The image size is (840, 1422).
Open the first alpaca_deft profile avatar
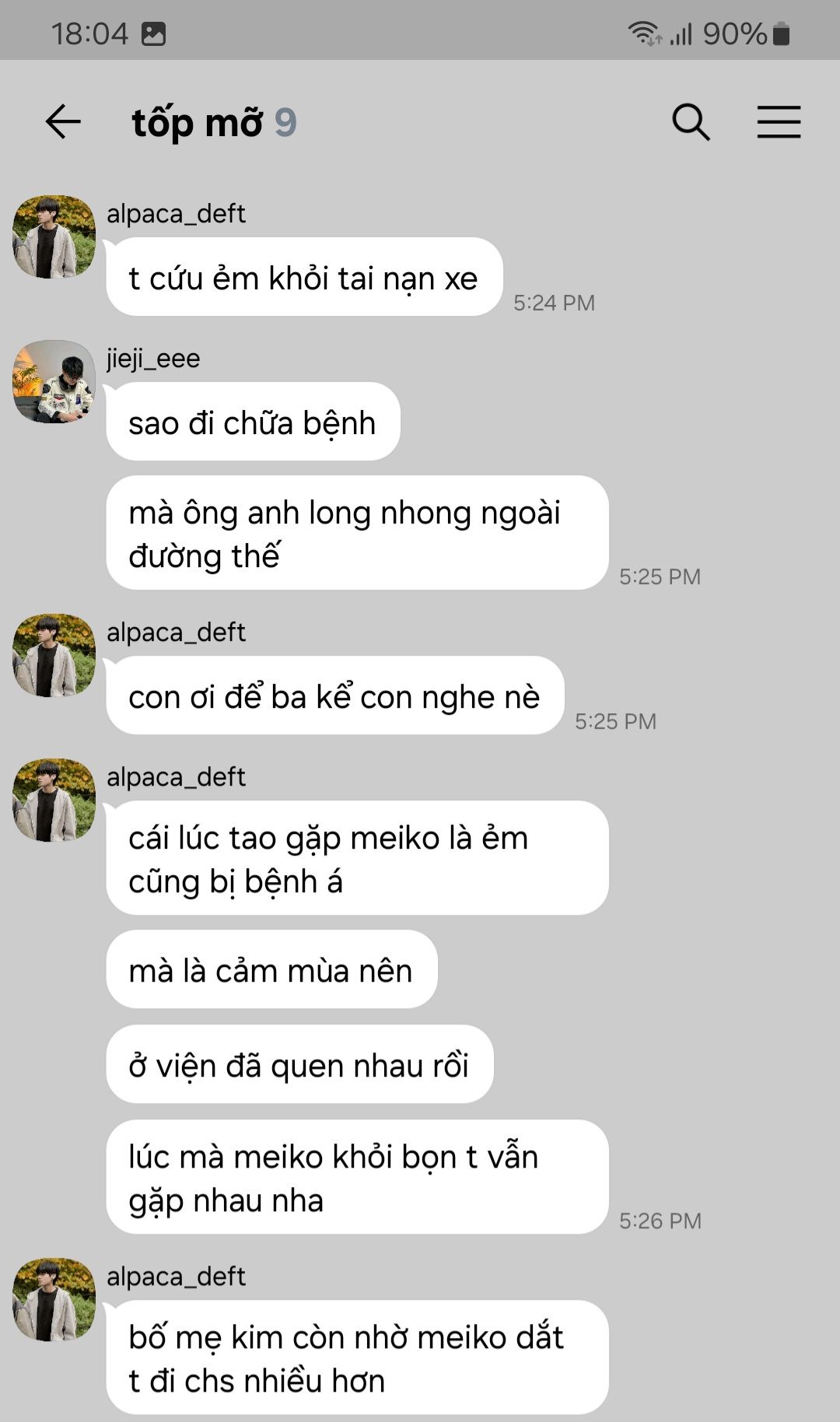tap(54, 236)
